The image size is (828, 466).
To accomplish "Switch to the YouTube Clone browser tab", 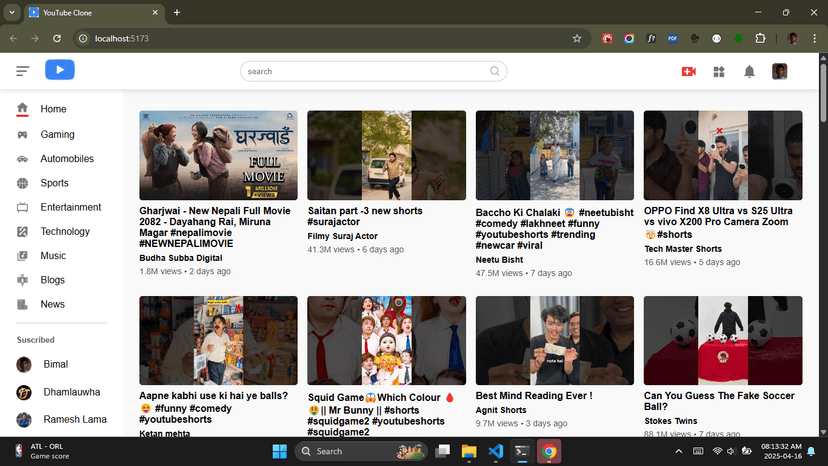I will click(x=94, y=13).
